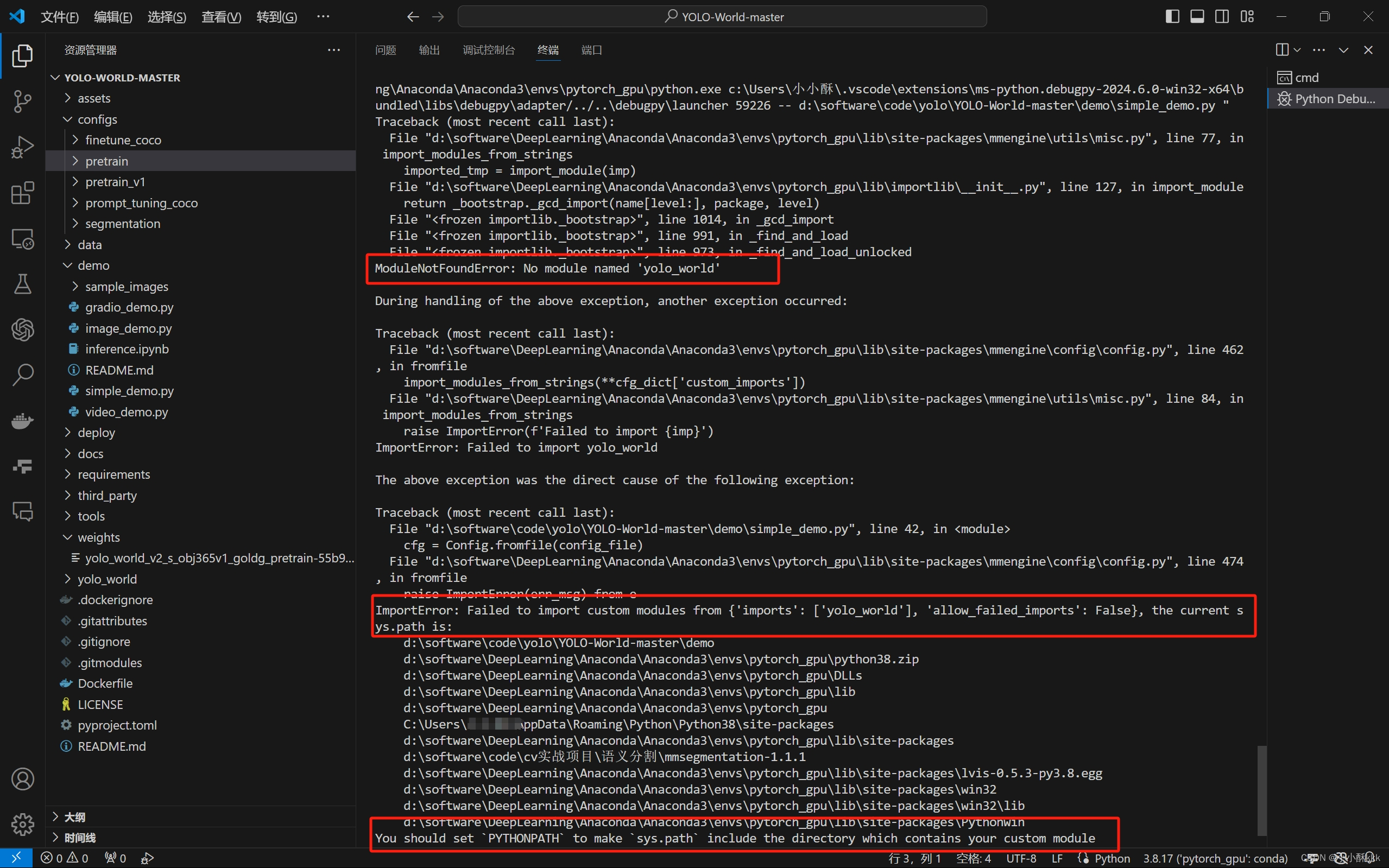1389x868 pixels.
Task: Open the 转到 menu
Action: tap(277, 17)
